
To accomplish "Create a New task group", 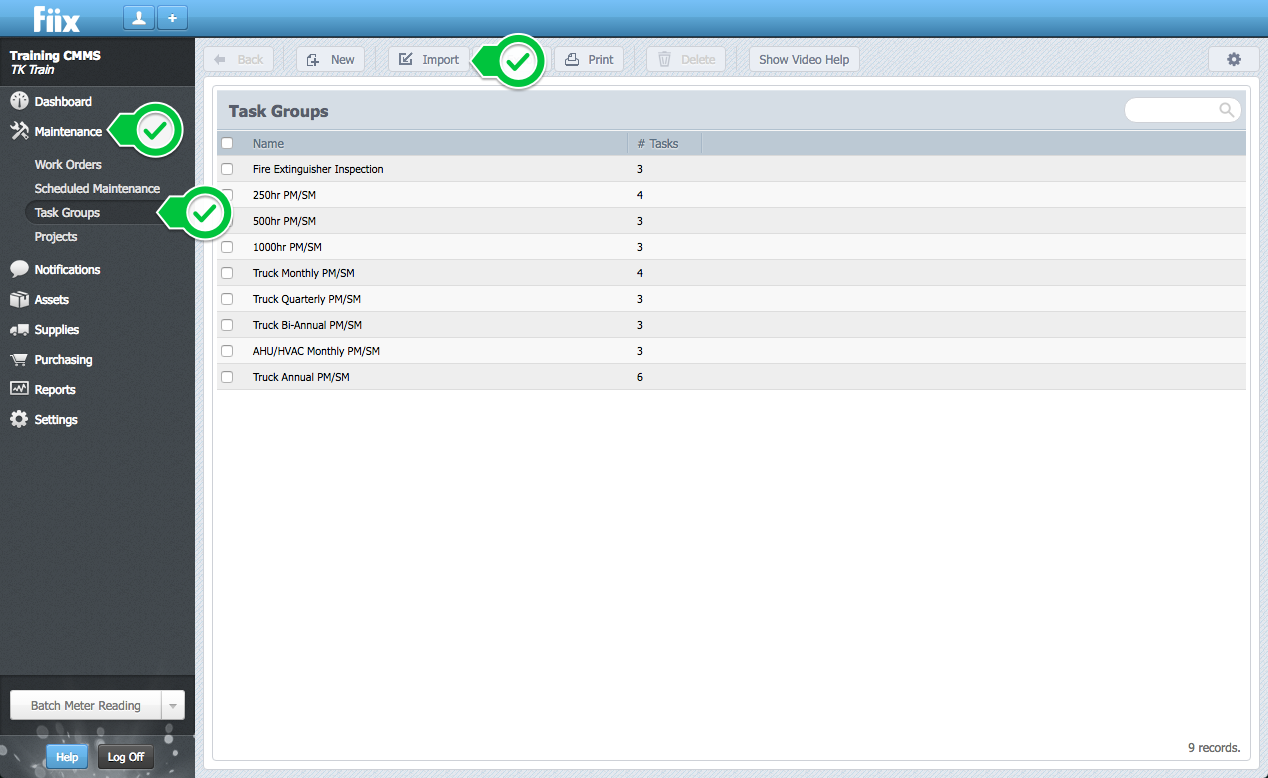I will point(331,59).
